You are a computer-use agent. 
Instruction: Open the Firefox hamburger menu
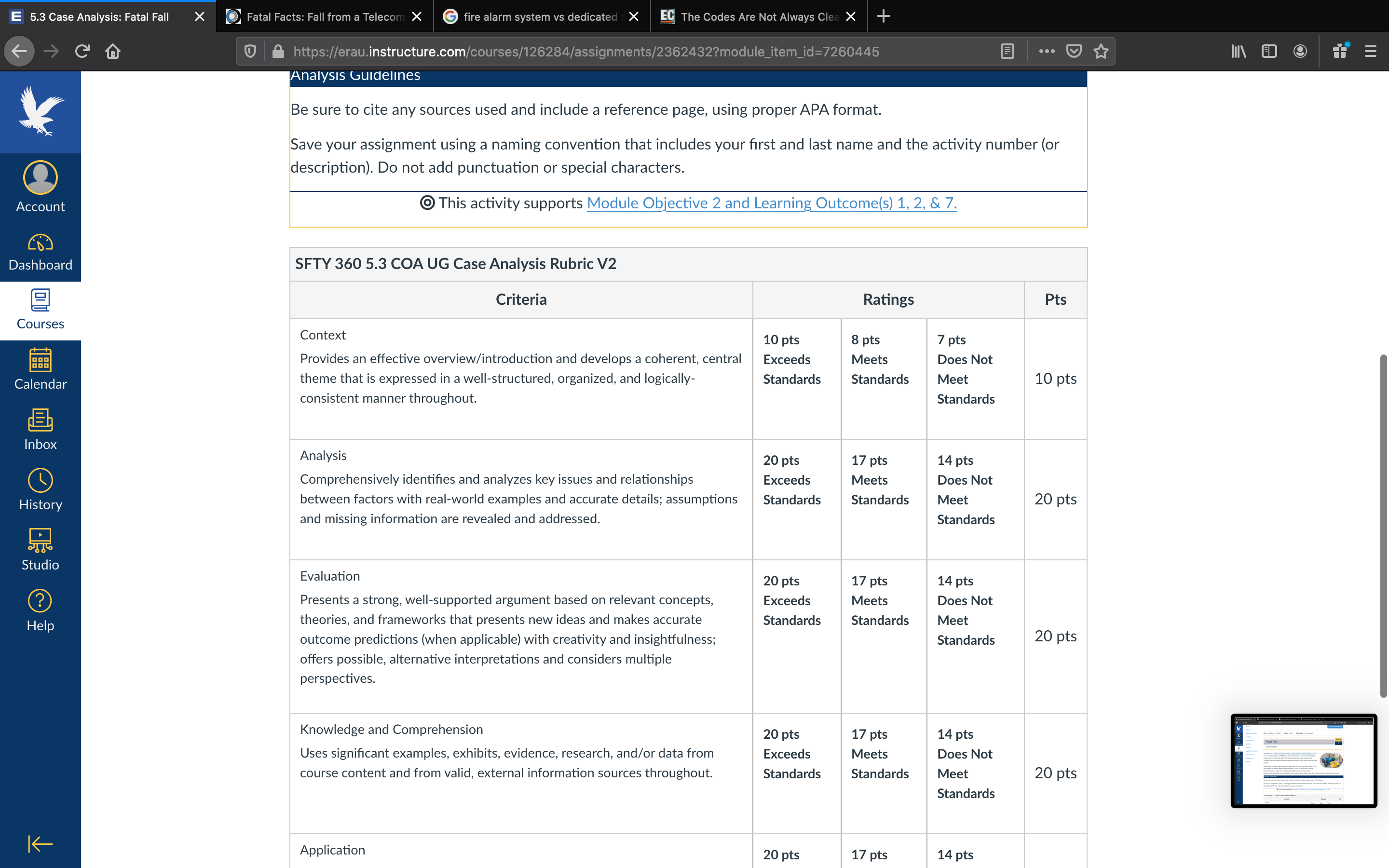coord(1371,52)
